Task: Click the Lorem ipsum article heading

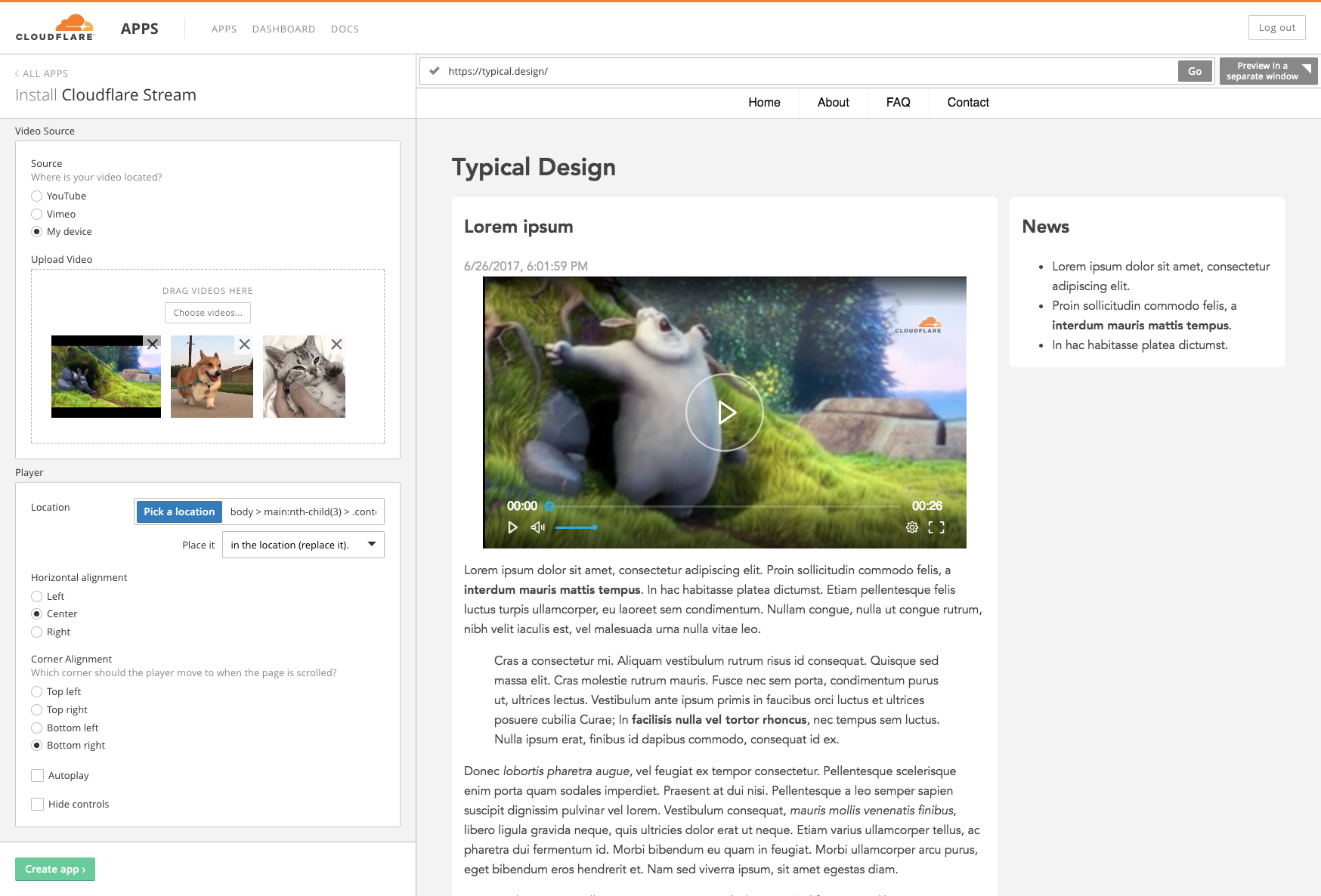Action: click(518, 227)
